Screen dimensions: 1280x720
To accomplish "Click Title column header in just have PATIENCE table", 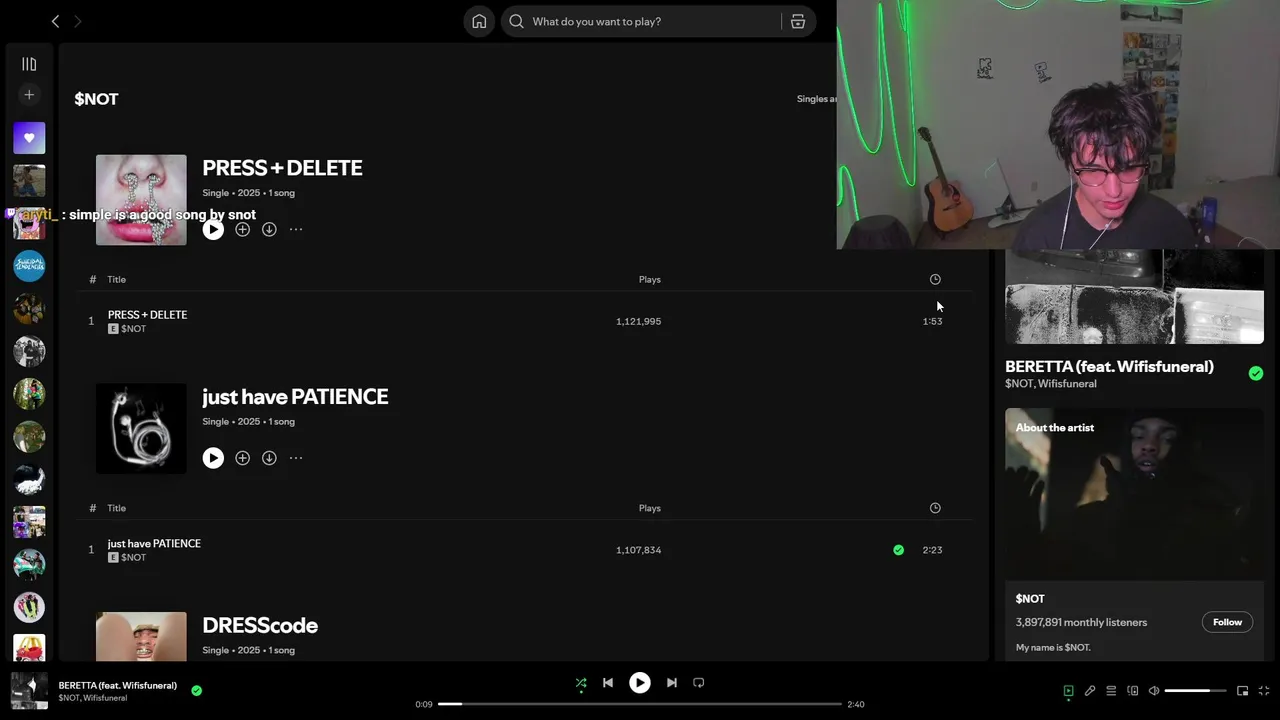I will pos(117,508).
